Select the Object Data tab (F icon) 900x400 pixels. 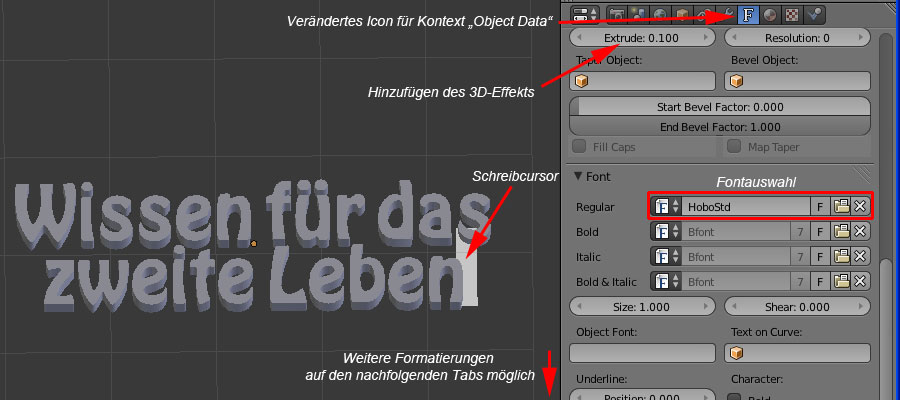coord(747,15)
